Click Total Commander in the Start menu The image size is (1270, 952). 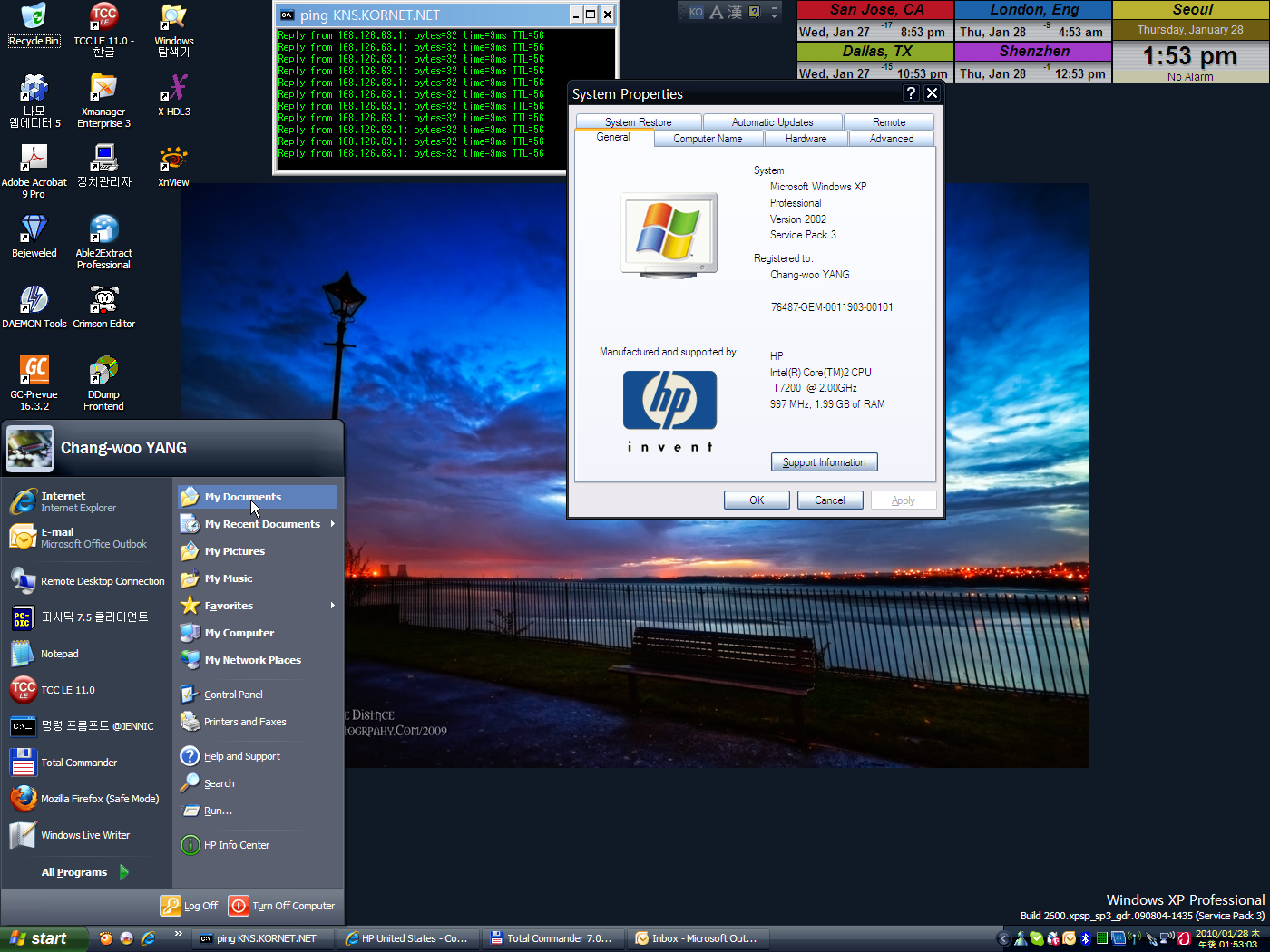pyautogui.click(x=79, y=763)
